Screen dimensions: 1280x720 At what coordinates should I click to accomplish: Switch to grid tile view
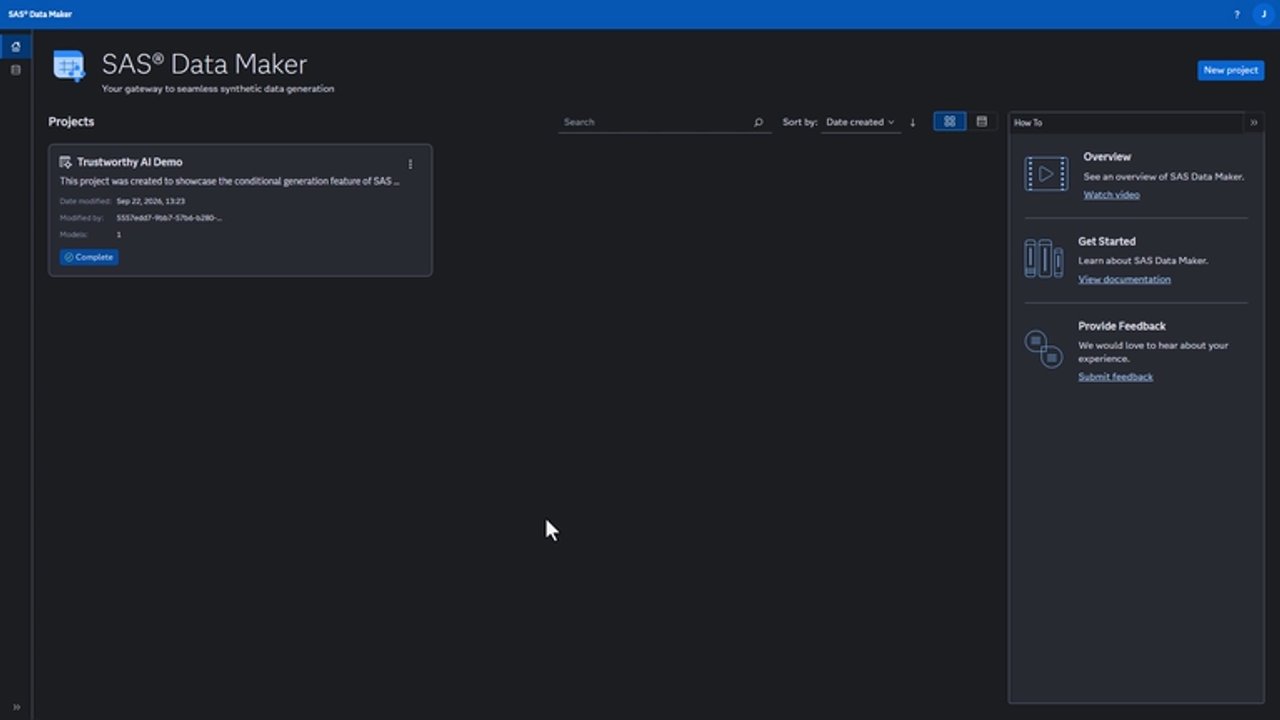coord(949,122)
